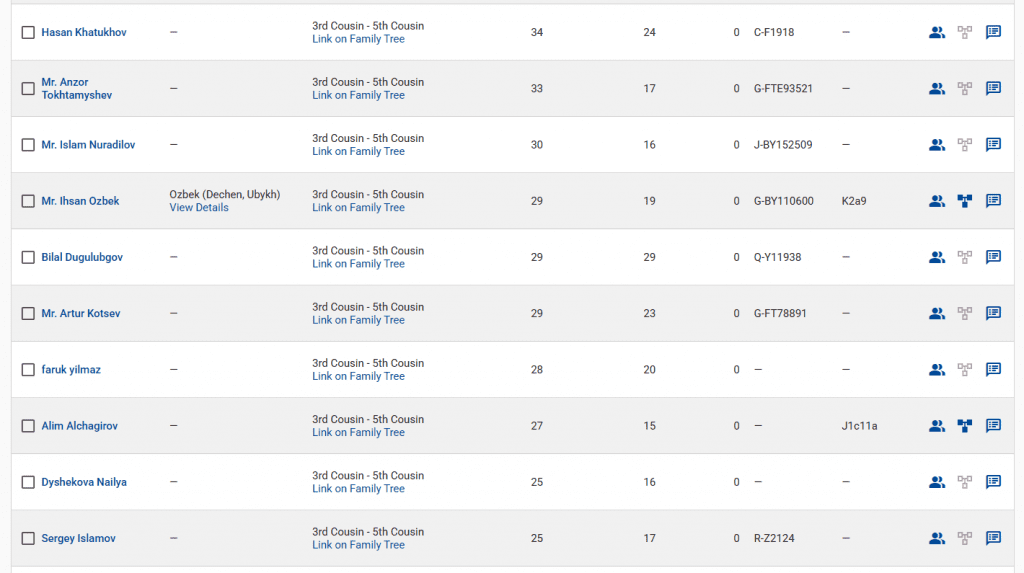Check the box beside Sergey Islamov
Screen dimensions: 1024x573
coord(28,539)
